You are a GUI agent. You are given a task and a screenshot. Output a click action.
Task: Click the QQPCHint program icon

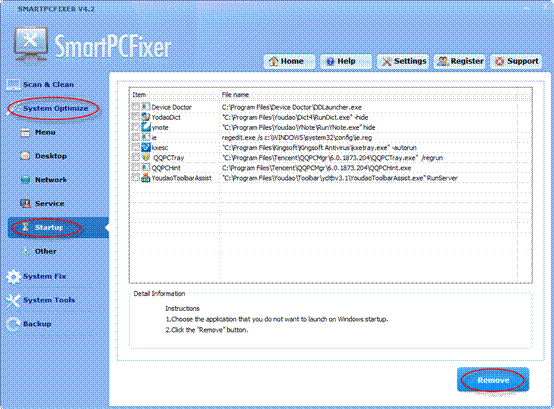pyautogui.click(x=146, y=167)
